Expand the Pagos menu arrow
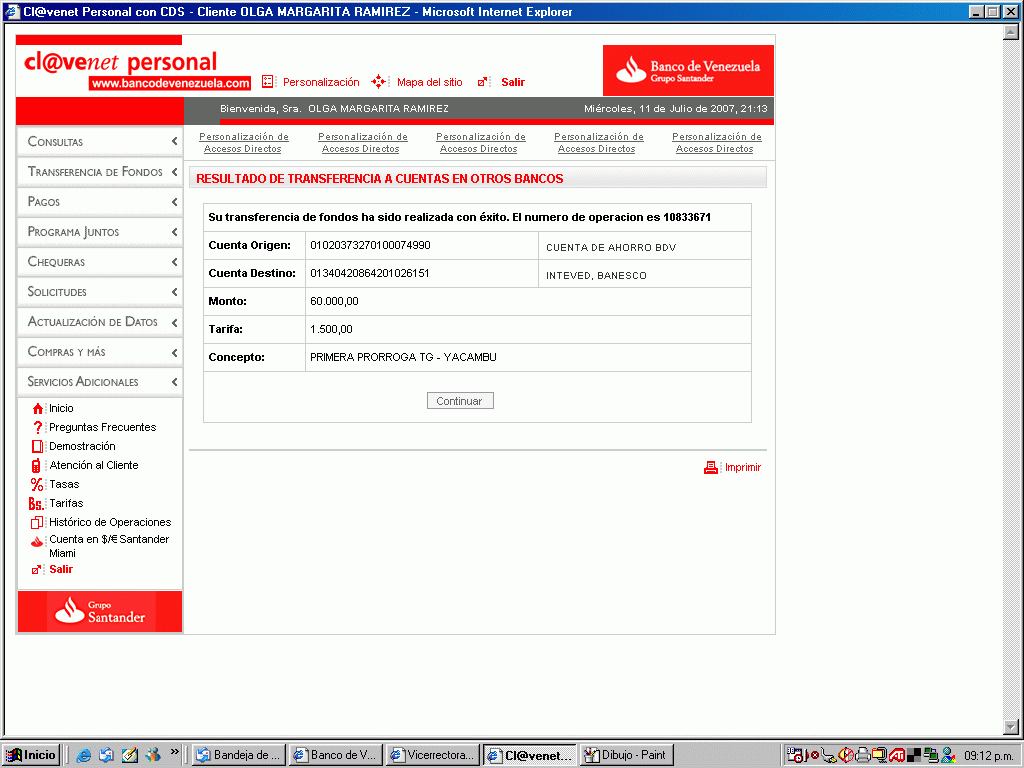 (x=174, y=202)
